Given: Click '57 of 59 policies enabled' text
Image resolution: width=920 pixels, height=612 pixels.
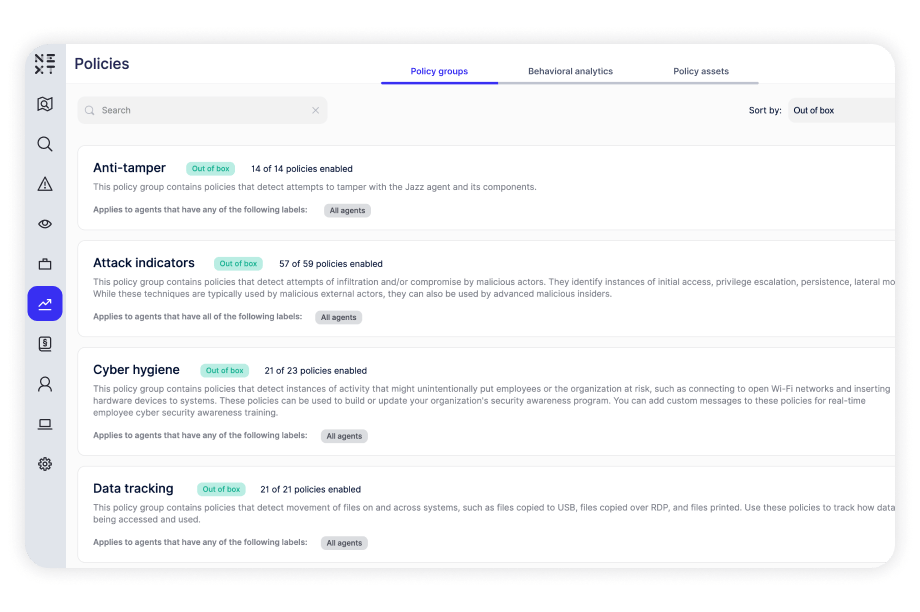Looking at the screenshot, I should tap(330, 263).
